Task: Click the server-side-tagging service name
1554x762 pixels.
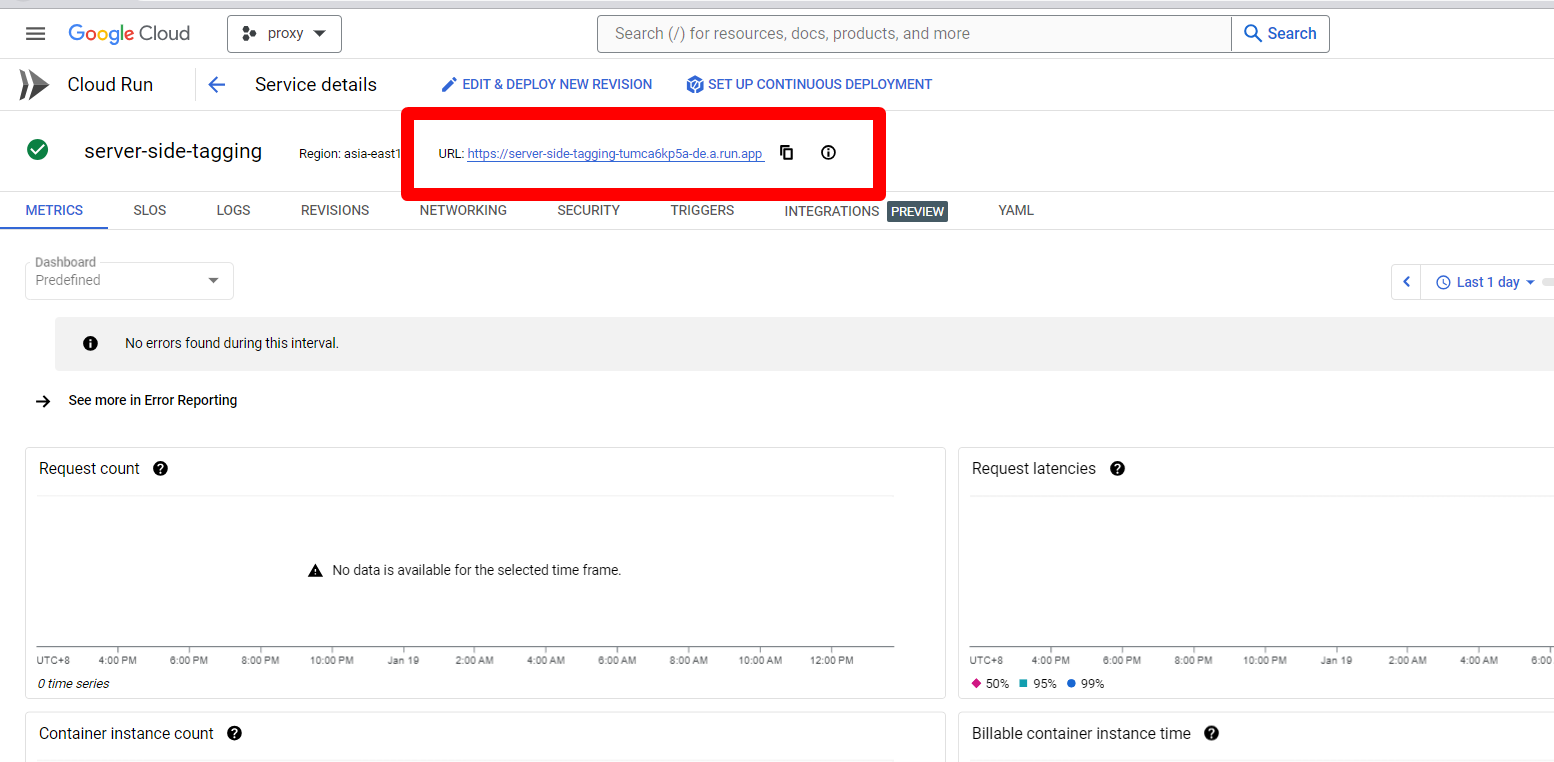Action: 173,151
